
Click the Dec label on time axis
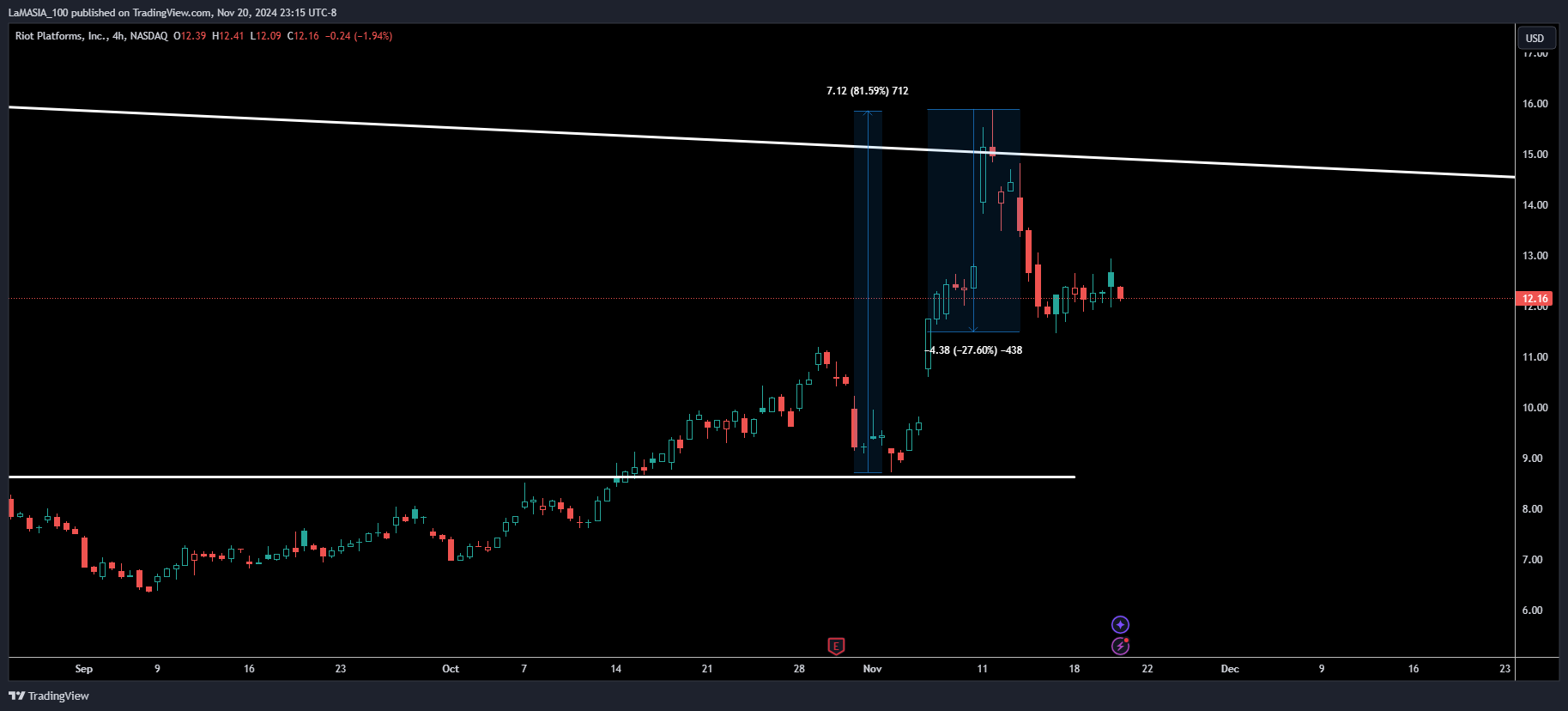[x=1230, y=669]
